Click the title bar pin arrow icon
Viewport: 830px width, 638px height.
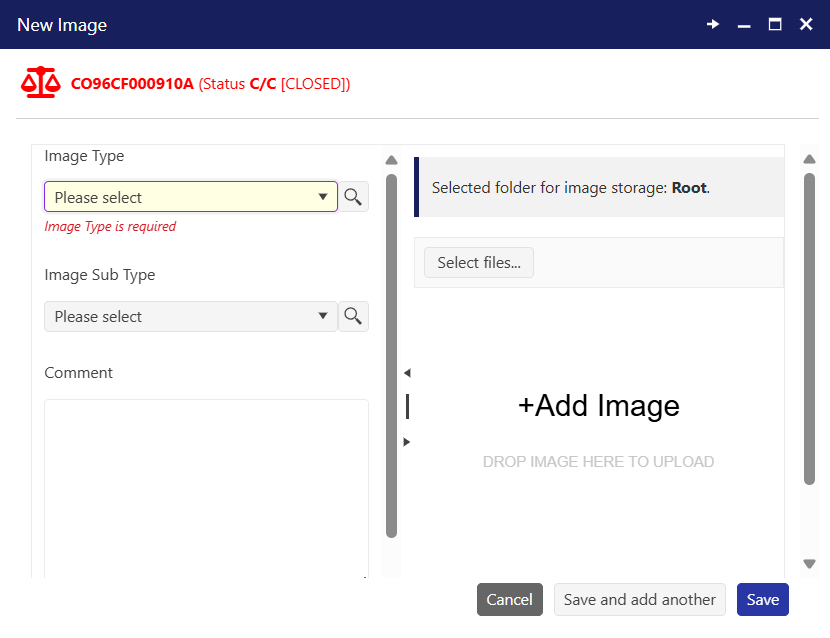pos(713,24)
